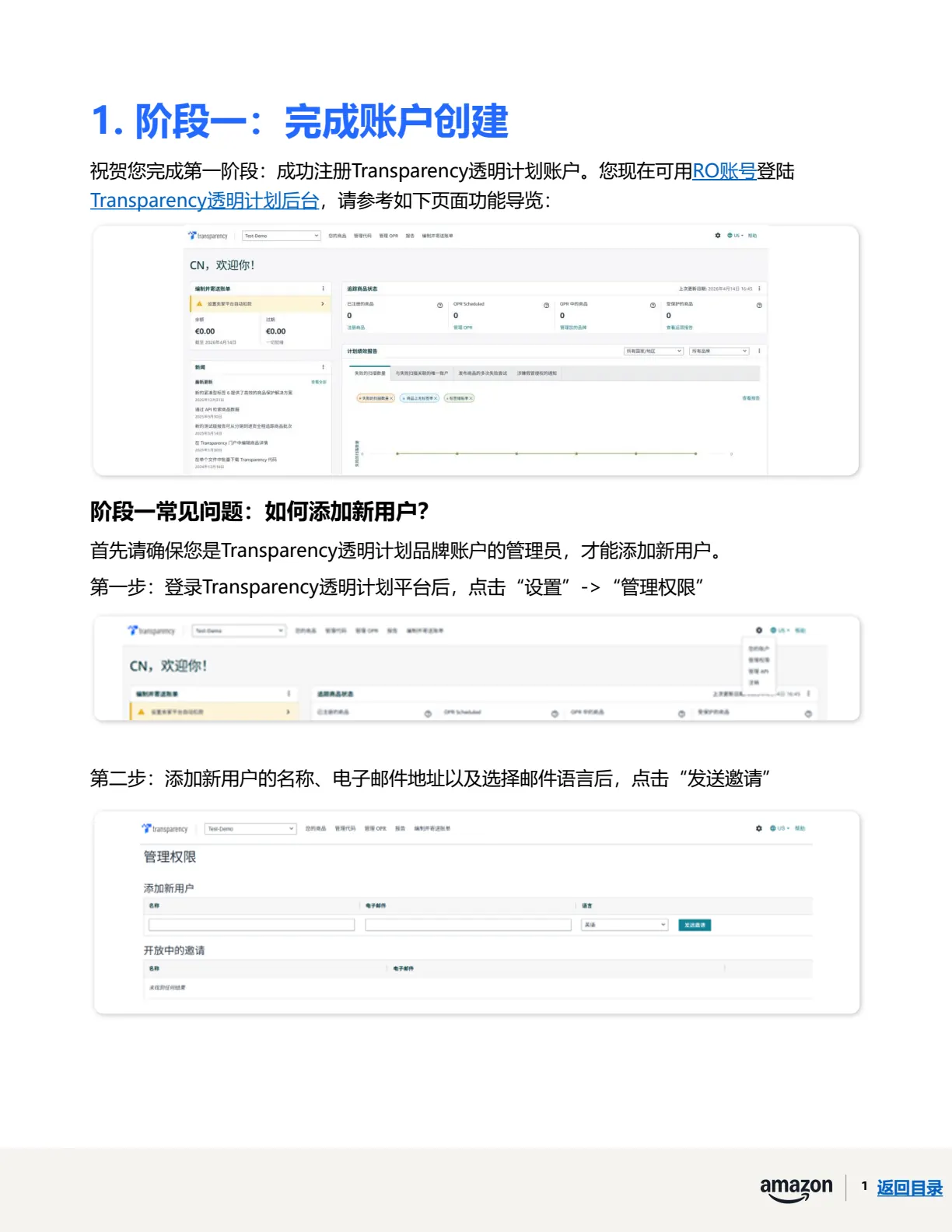
Task: Click 帮助 in the 管理权限 screenshot
Action: (800, 828)
